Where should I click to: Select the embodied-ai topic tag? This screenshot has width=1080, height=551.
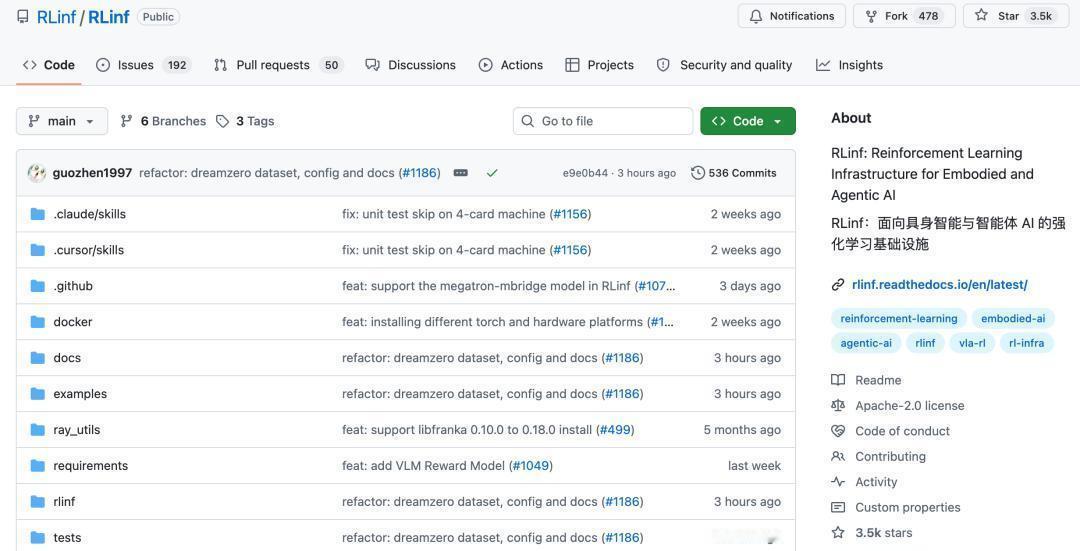click(1012, 318)
